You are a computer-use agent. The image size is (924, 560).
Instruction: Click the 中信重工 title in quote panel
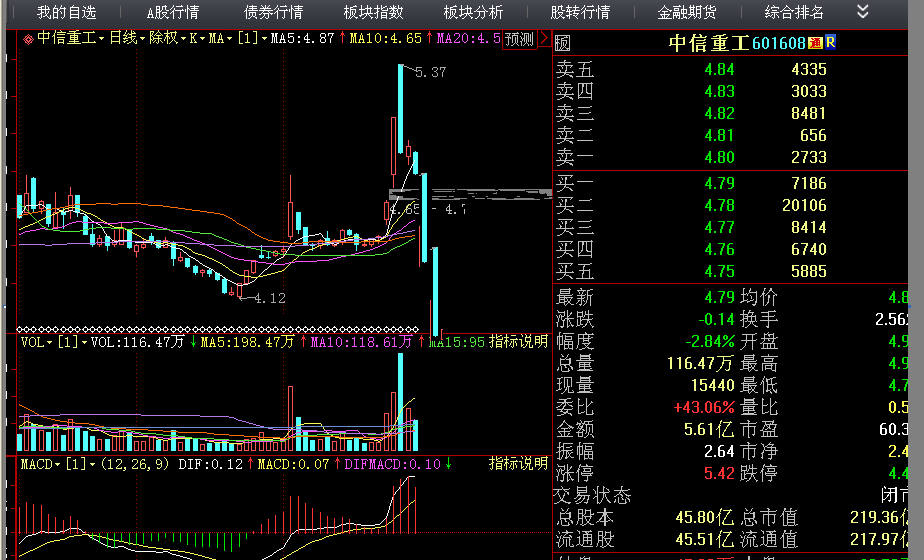[x=709, y=43]
